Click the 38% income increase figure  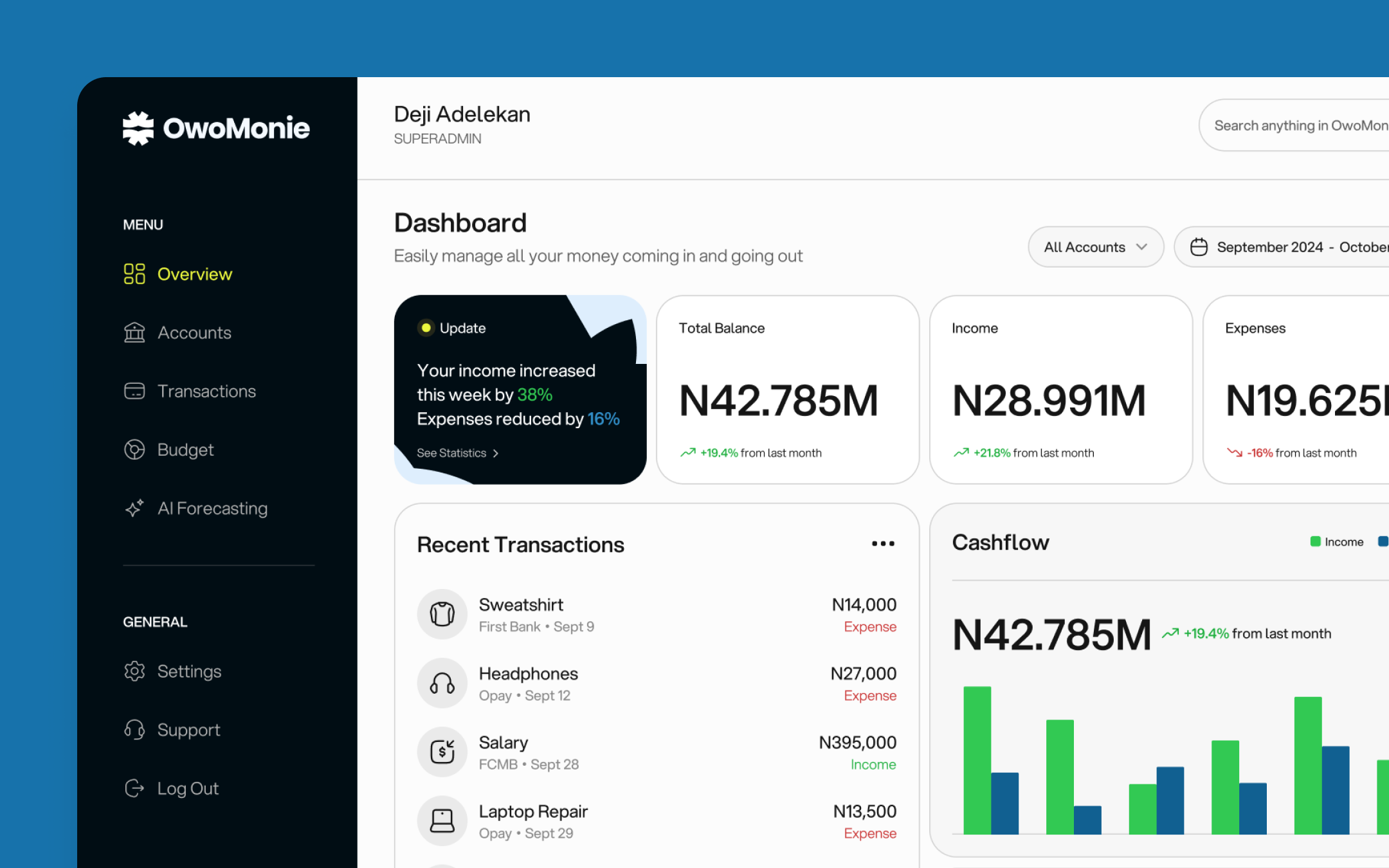pos(534,395)
